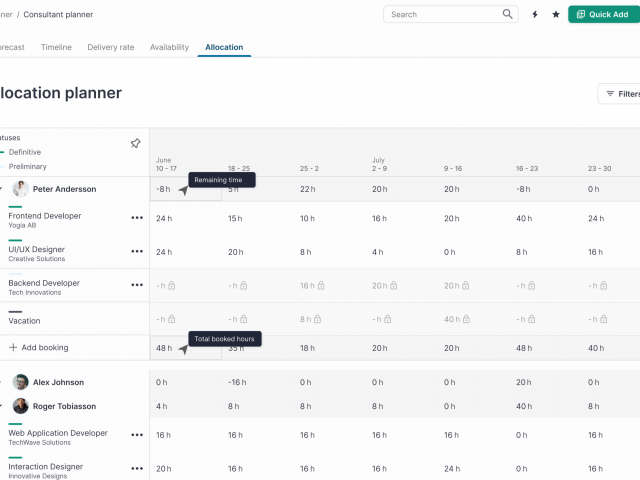Click the lightning bolt icon in header

(x=535, y=15)
